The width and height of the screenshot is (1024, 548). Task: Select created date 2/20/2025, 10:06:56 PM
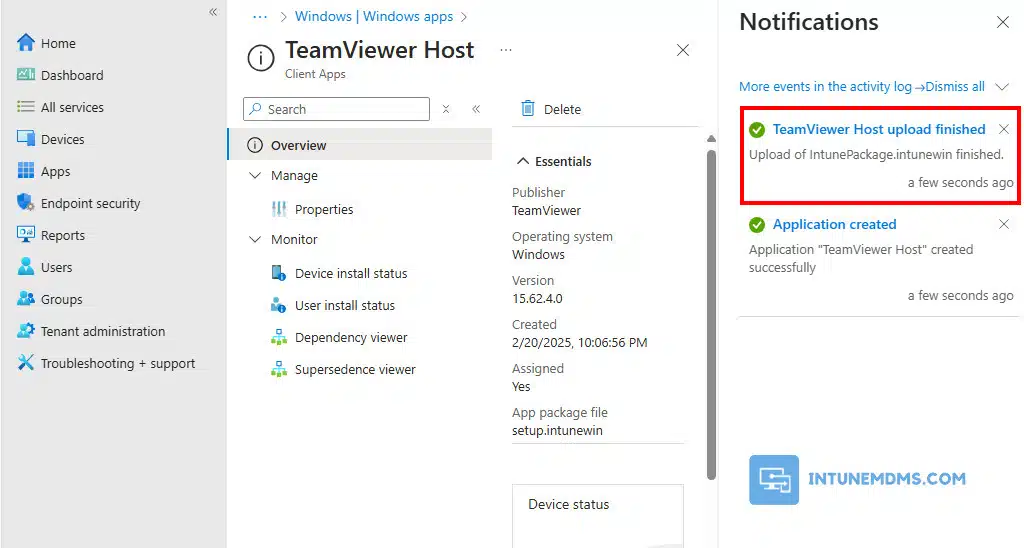579,342
